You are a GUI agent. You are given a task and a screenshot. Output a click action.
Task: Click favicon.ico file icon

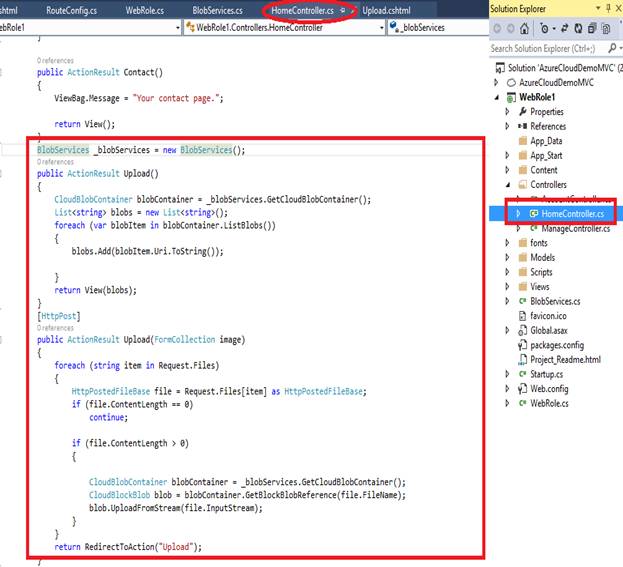tap(523, 316)
